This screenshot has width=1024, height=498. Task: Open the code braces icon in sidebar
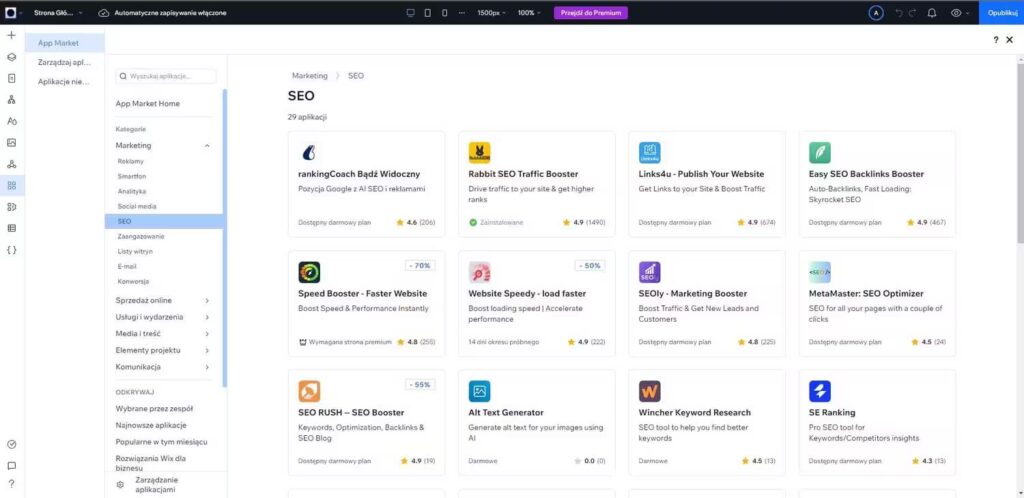point(11,250)
